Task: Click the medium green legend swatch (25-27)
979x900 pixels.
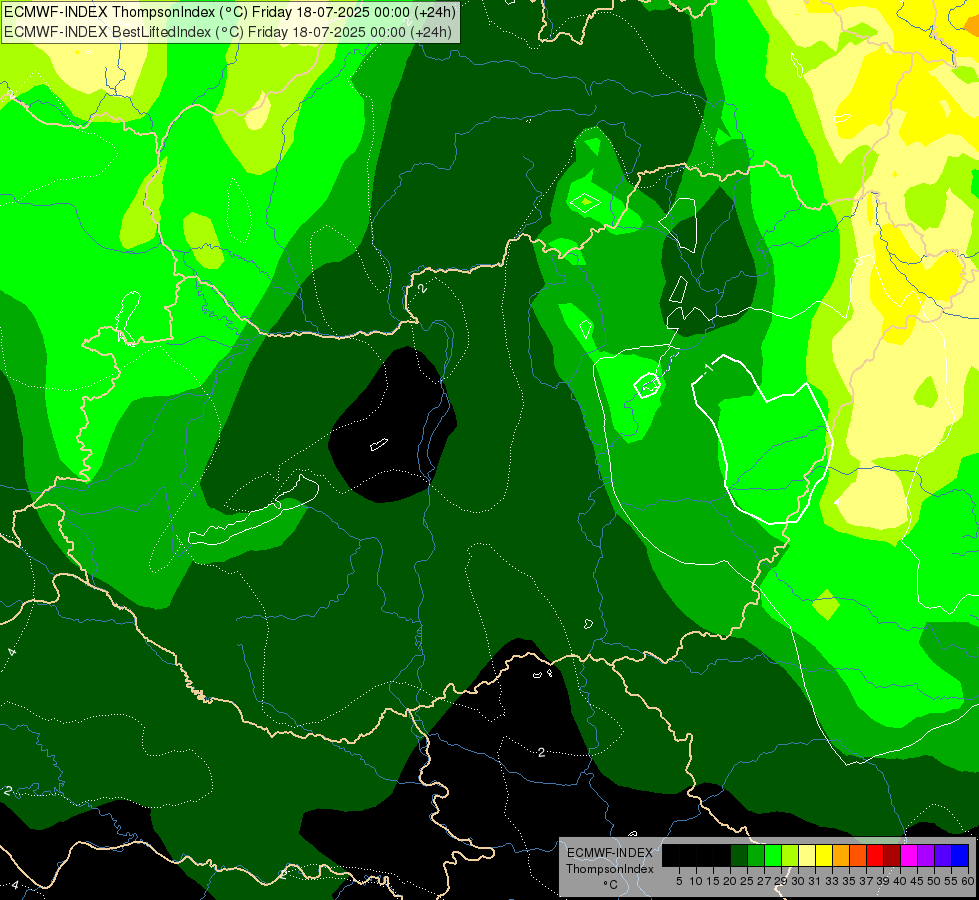Action: tap(756, 856)
